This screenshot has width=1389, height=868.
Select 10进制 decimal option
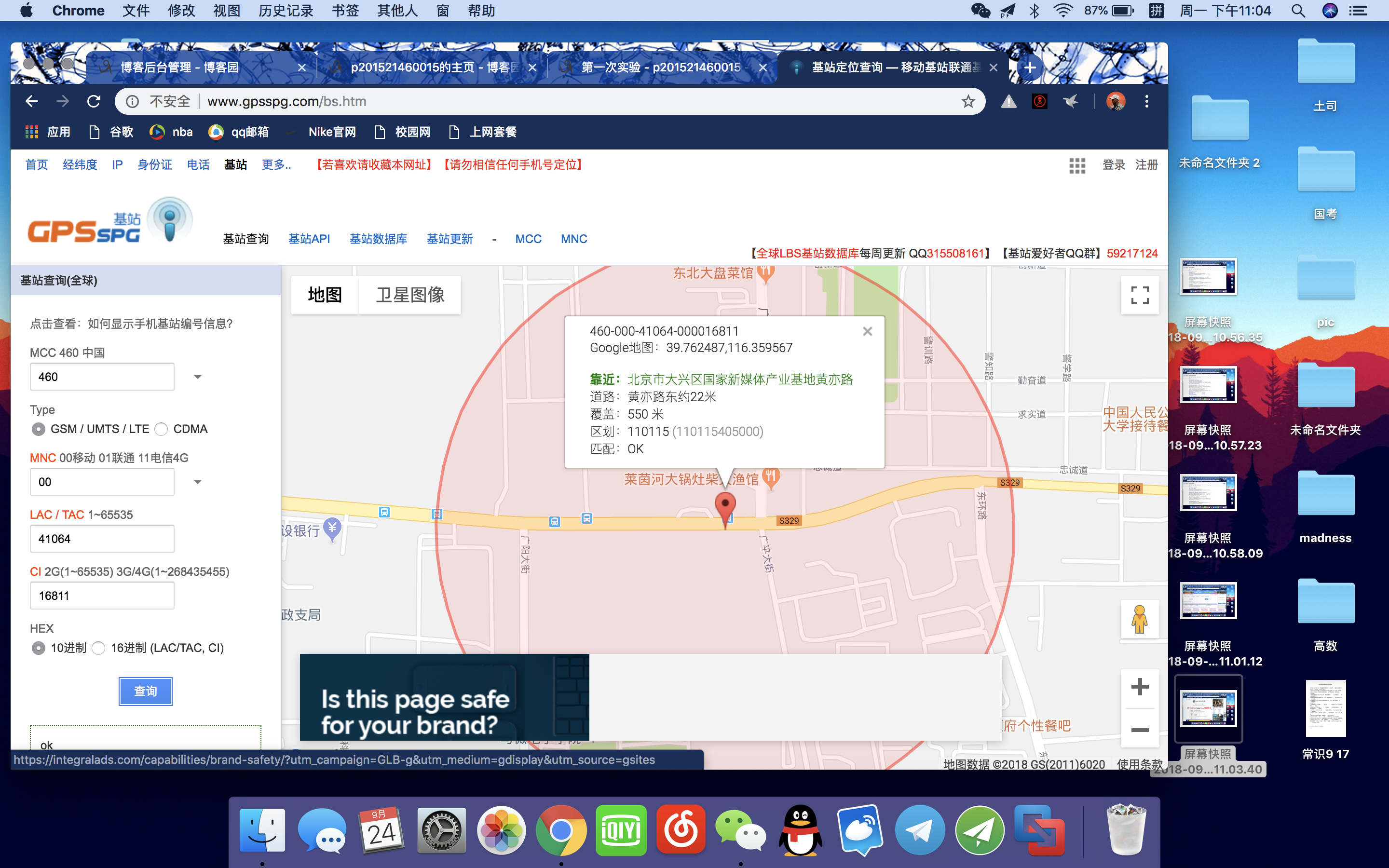[38, 648]
